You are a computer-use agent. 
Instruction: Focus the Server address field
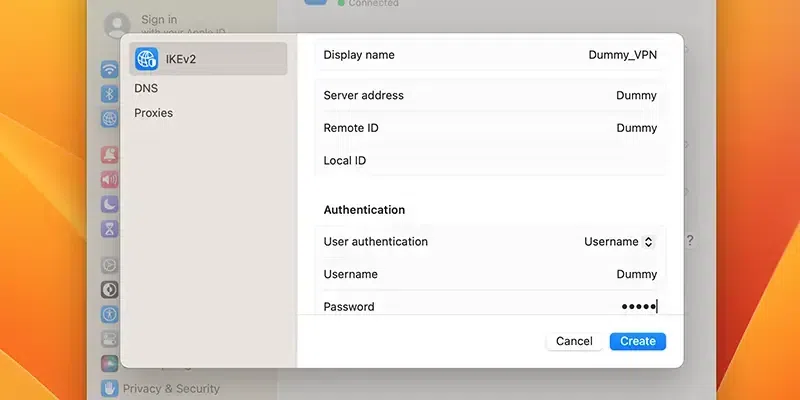560,96
